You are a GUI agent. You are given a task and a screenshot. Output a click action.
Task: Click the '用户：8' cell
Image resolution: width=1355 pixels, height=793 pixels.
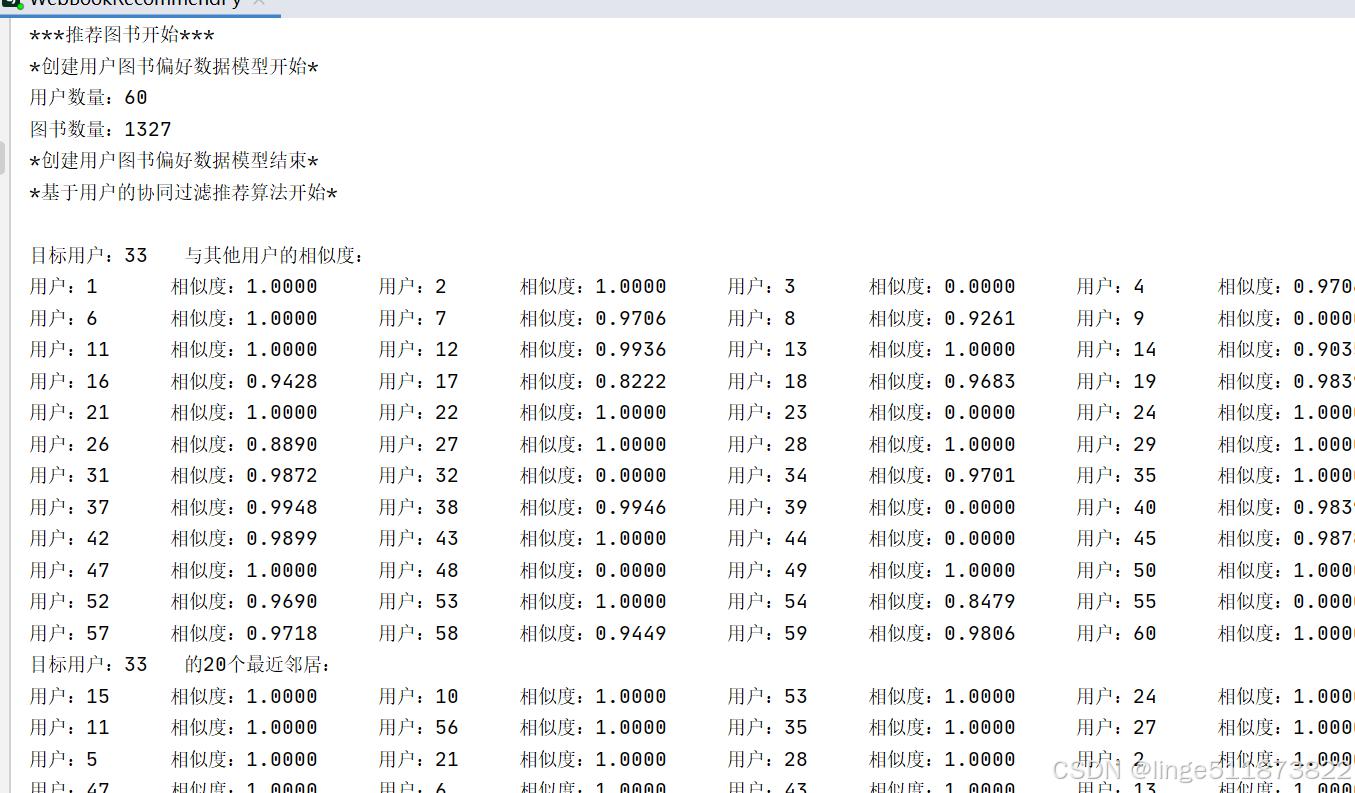(761, 319)
